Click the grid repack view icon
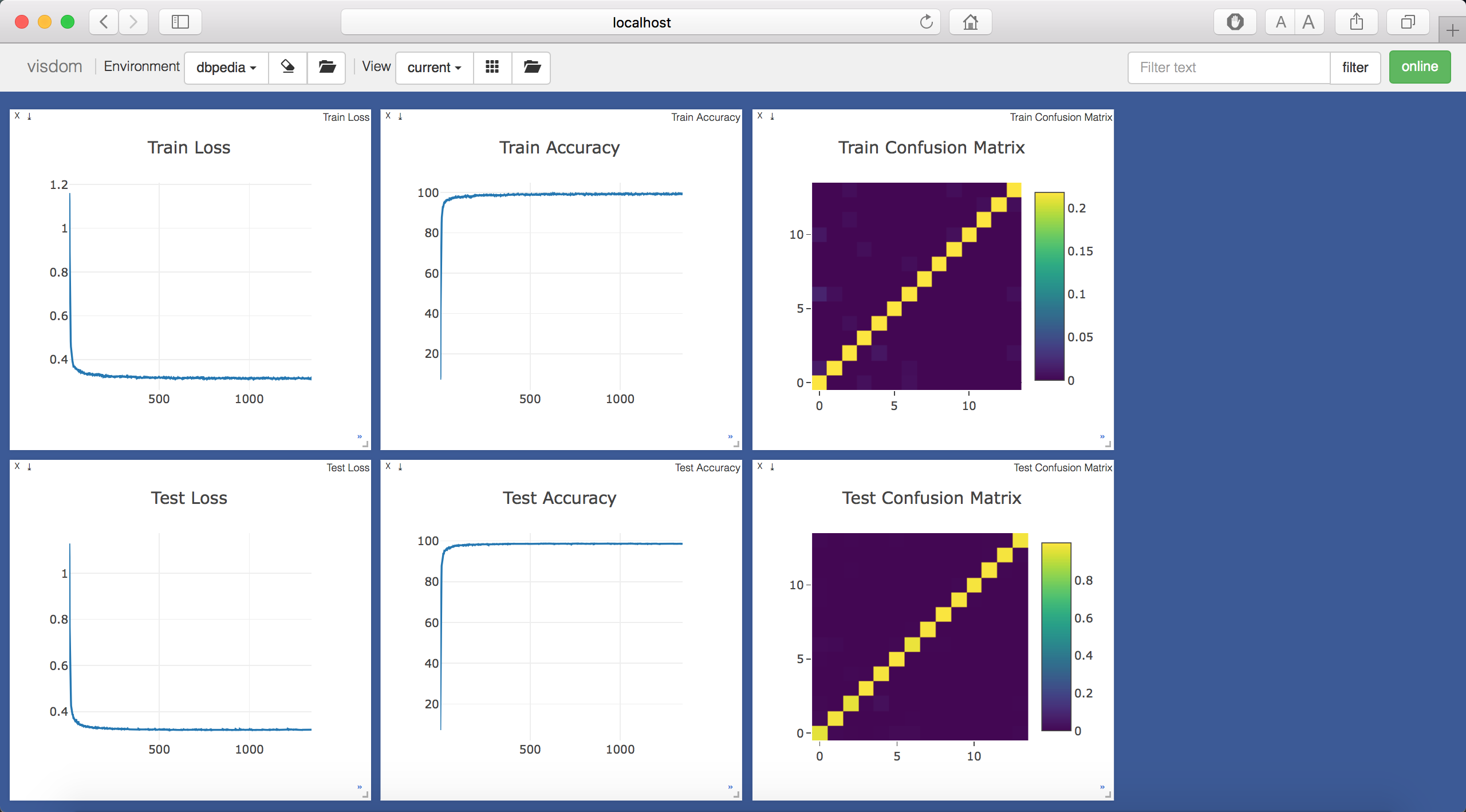Viewport: 1466px width, 812px height. (x=492, y=67)
